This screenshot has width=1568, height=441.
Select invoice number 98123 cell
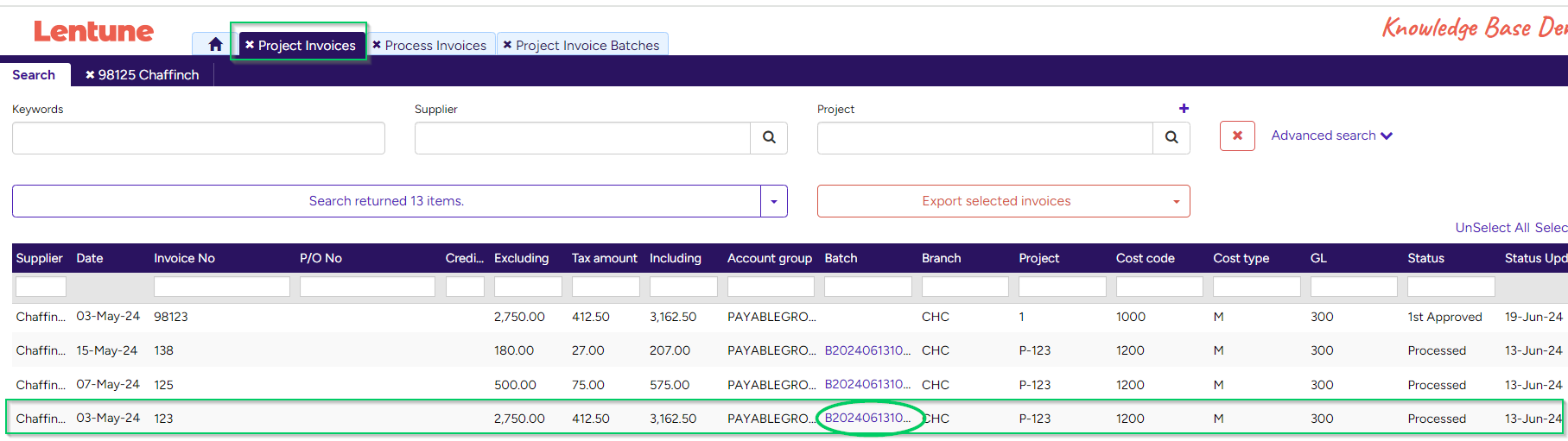(171, 317)
